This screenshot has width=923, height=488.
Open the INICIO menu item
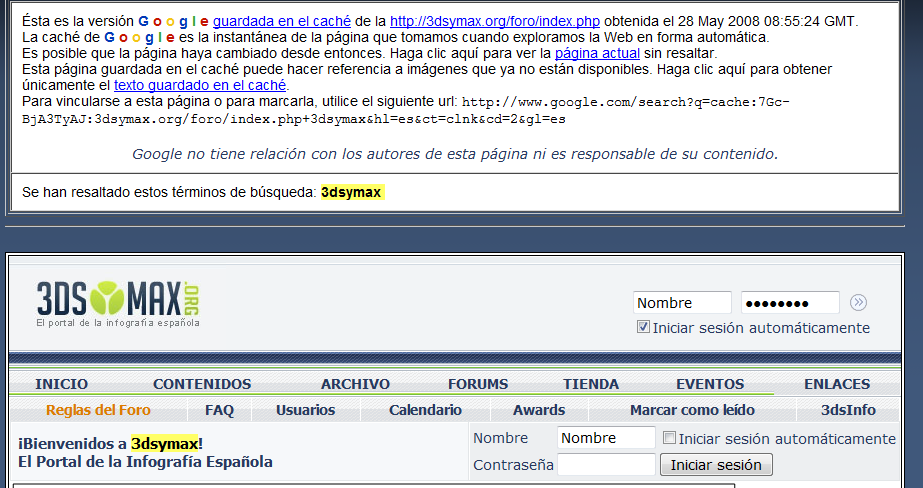61,384
